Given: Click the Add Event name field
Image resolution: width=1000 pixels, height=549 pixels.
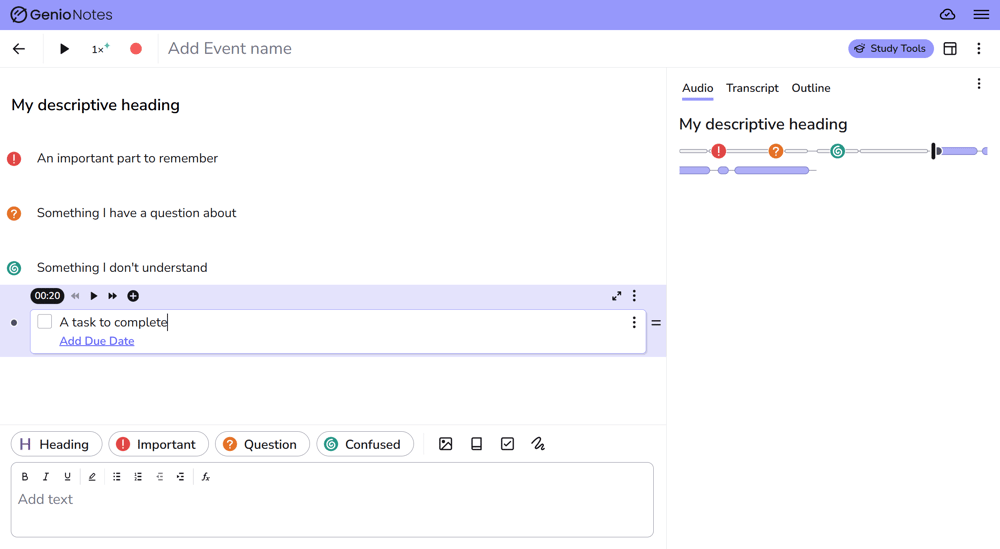Looking at the screenshot, I should (x=230, y=48).
